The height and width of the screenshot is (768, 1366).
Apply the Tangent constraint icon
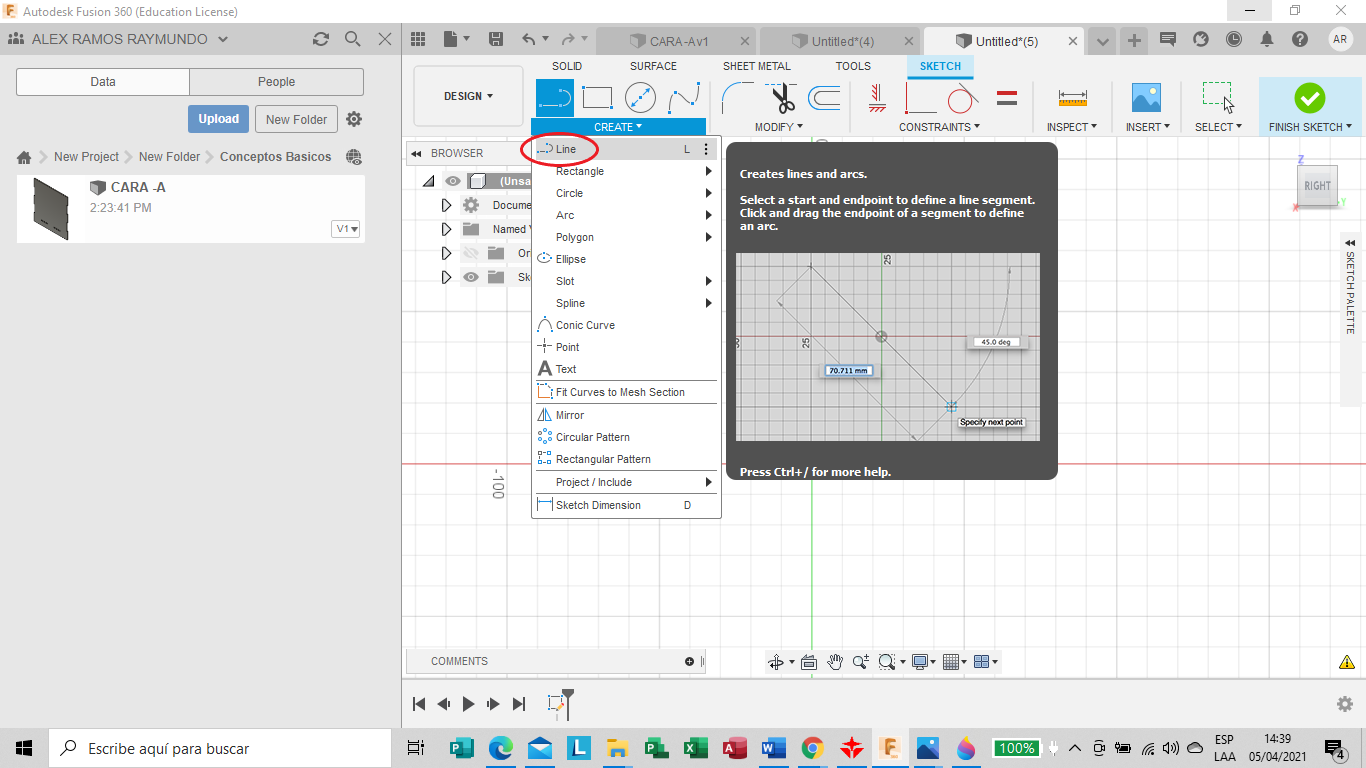point(962,97)
